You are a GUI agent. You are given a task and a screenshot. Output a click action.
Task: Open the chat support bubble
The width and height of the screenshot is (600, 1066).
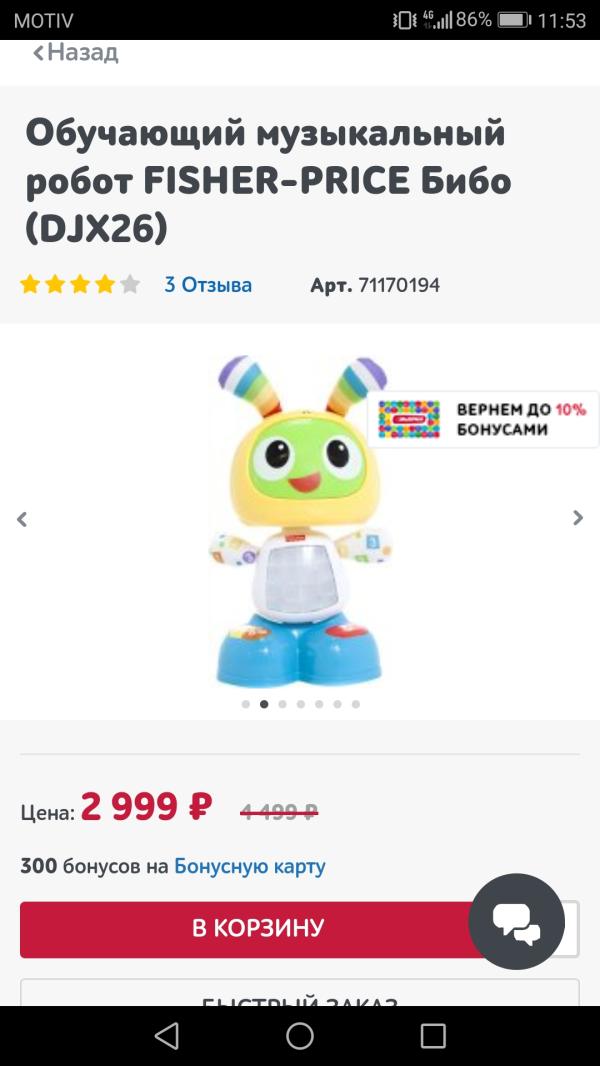coord(517,922)
